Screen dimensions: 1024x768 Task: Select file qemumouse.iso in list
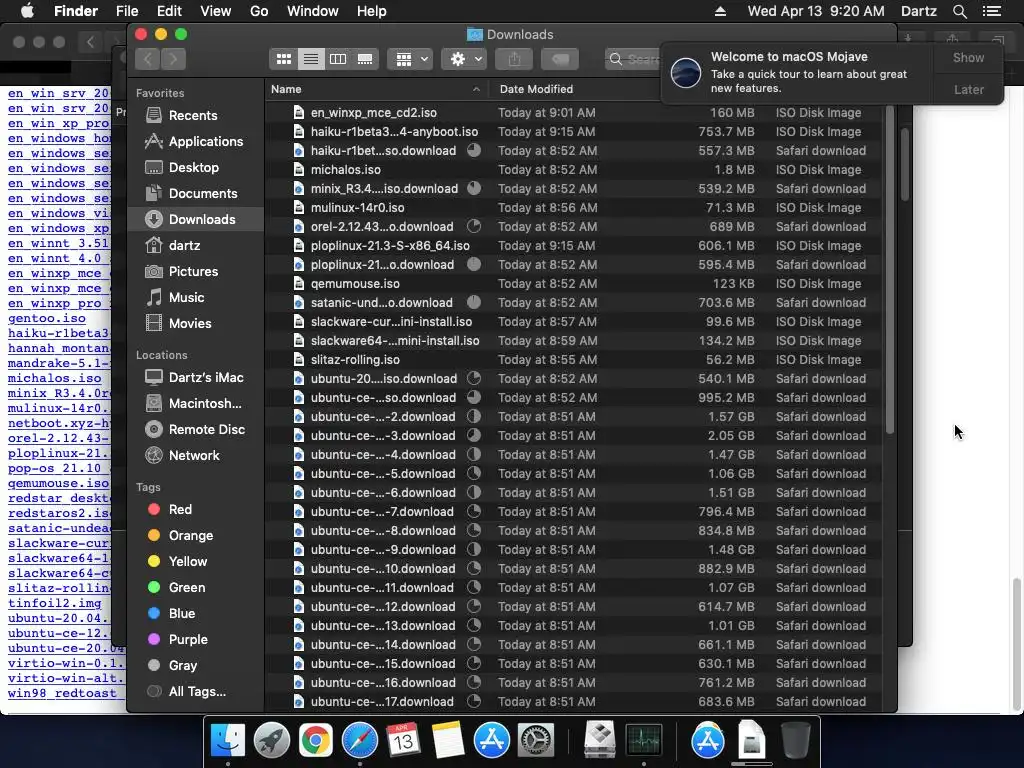(x=575, y=283)
